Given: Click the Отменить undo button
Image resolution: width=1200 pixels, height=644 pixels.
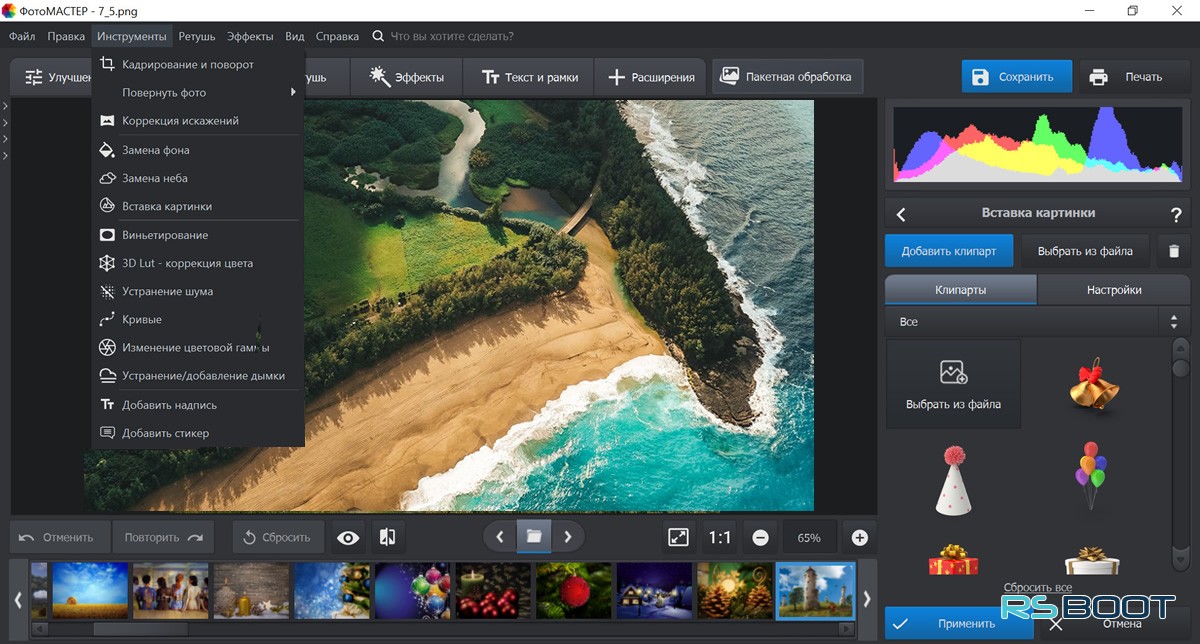Looking at the screenshot, I should tap(60, 537).
